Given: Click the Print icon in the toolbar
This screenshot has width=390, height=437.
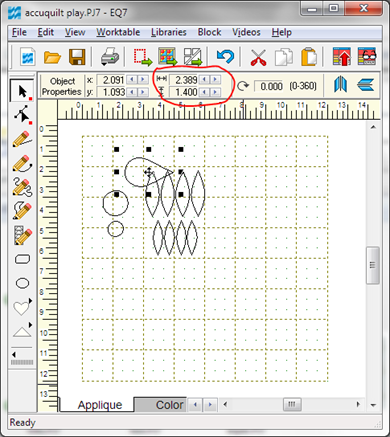Looking at the screenshot, I should coord(110,57).
